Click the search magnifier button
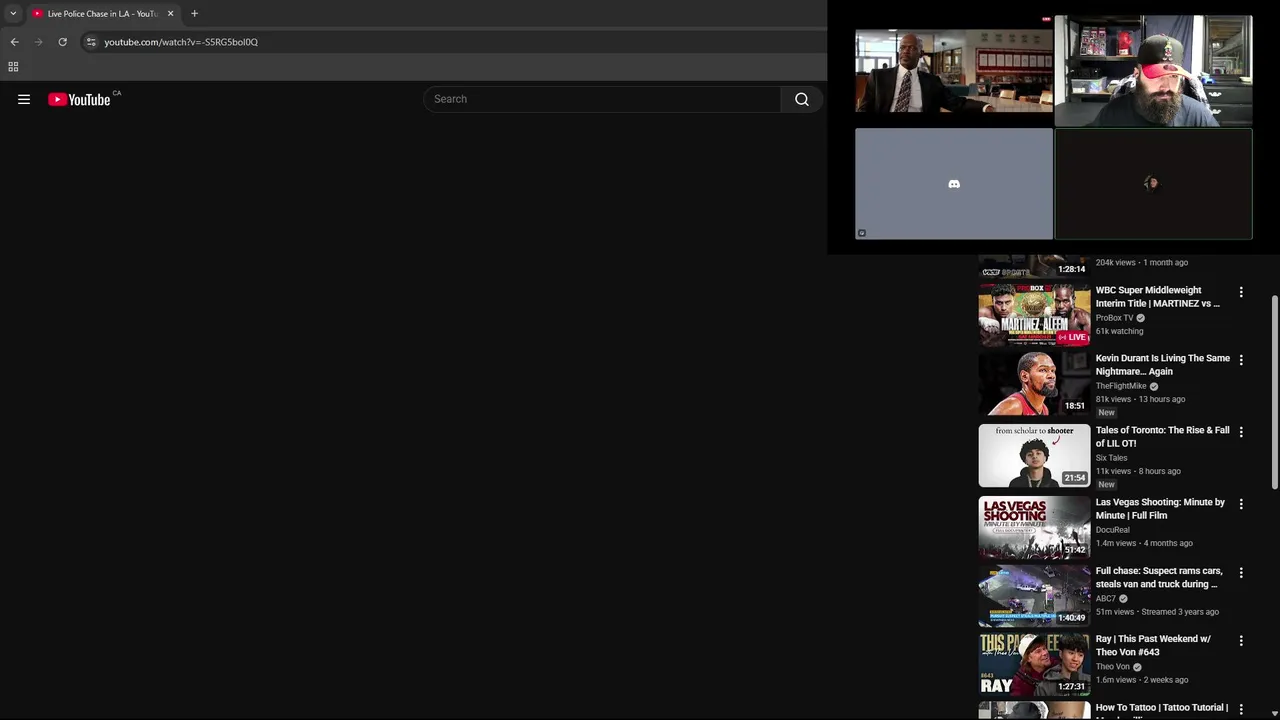This screenshot has width=1280, height=720. (802, 99)
